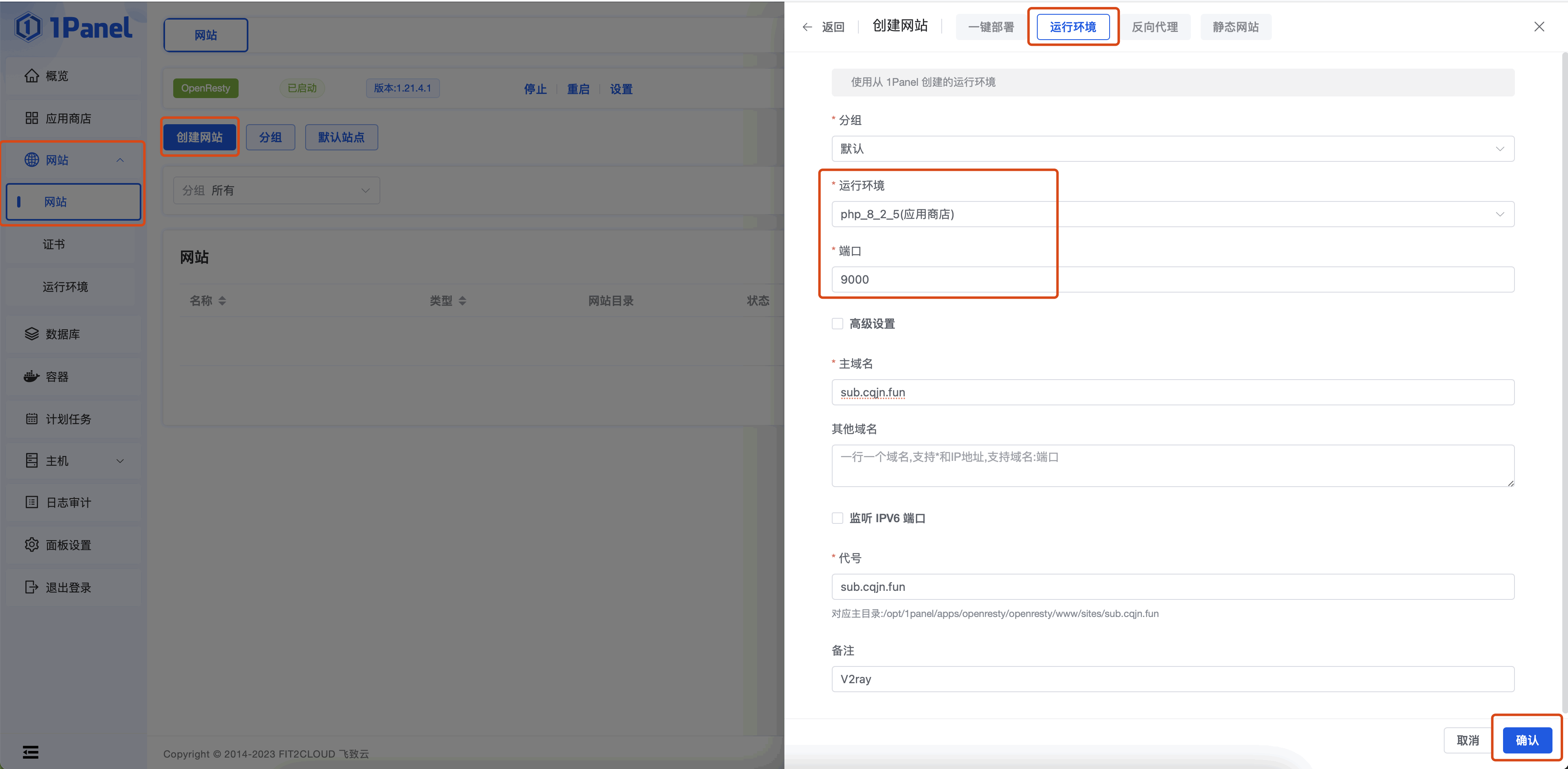Expand the 运行环境 php_8_2_5 dropdown

coord(1173,215)
